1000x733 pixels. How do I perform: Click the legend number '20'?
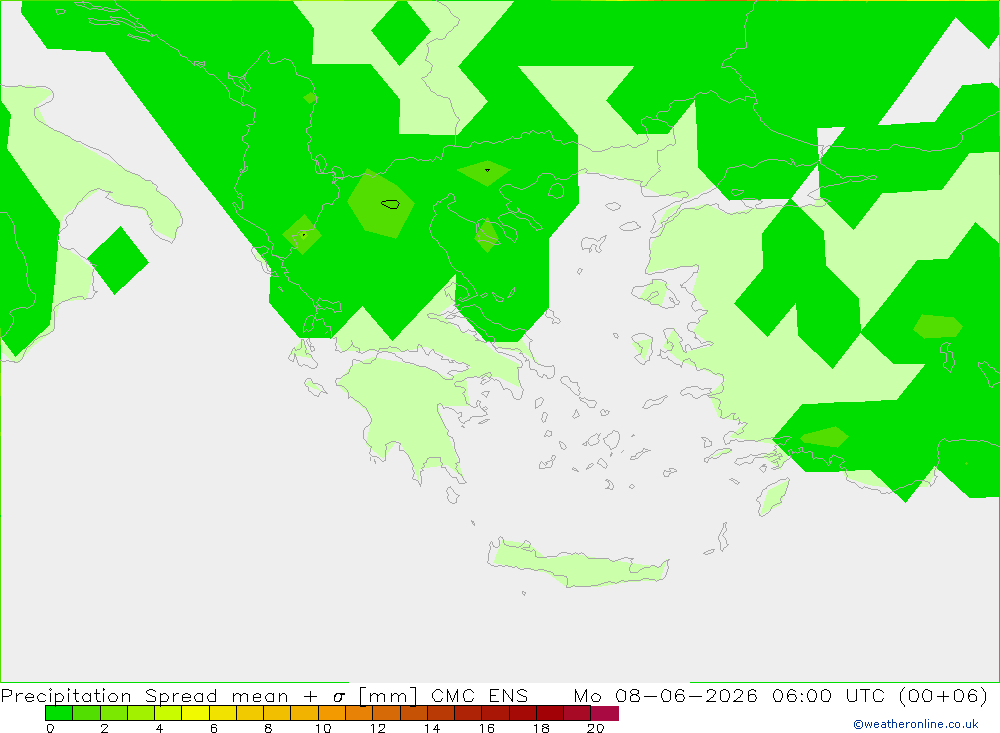coord(596,728)
